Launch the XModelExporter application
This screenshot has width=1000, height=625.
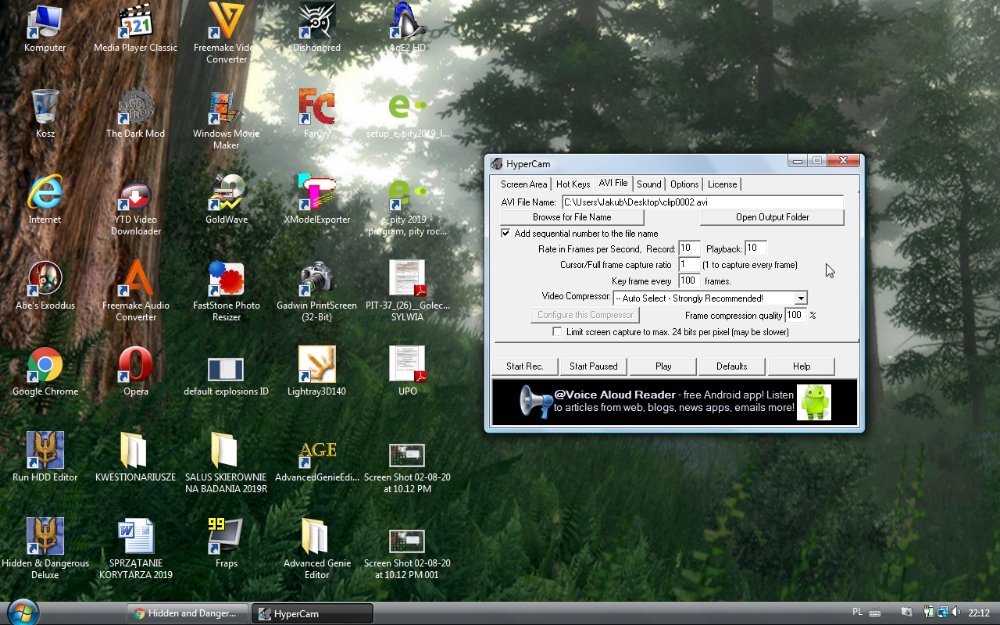click(314, 193)
